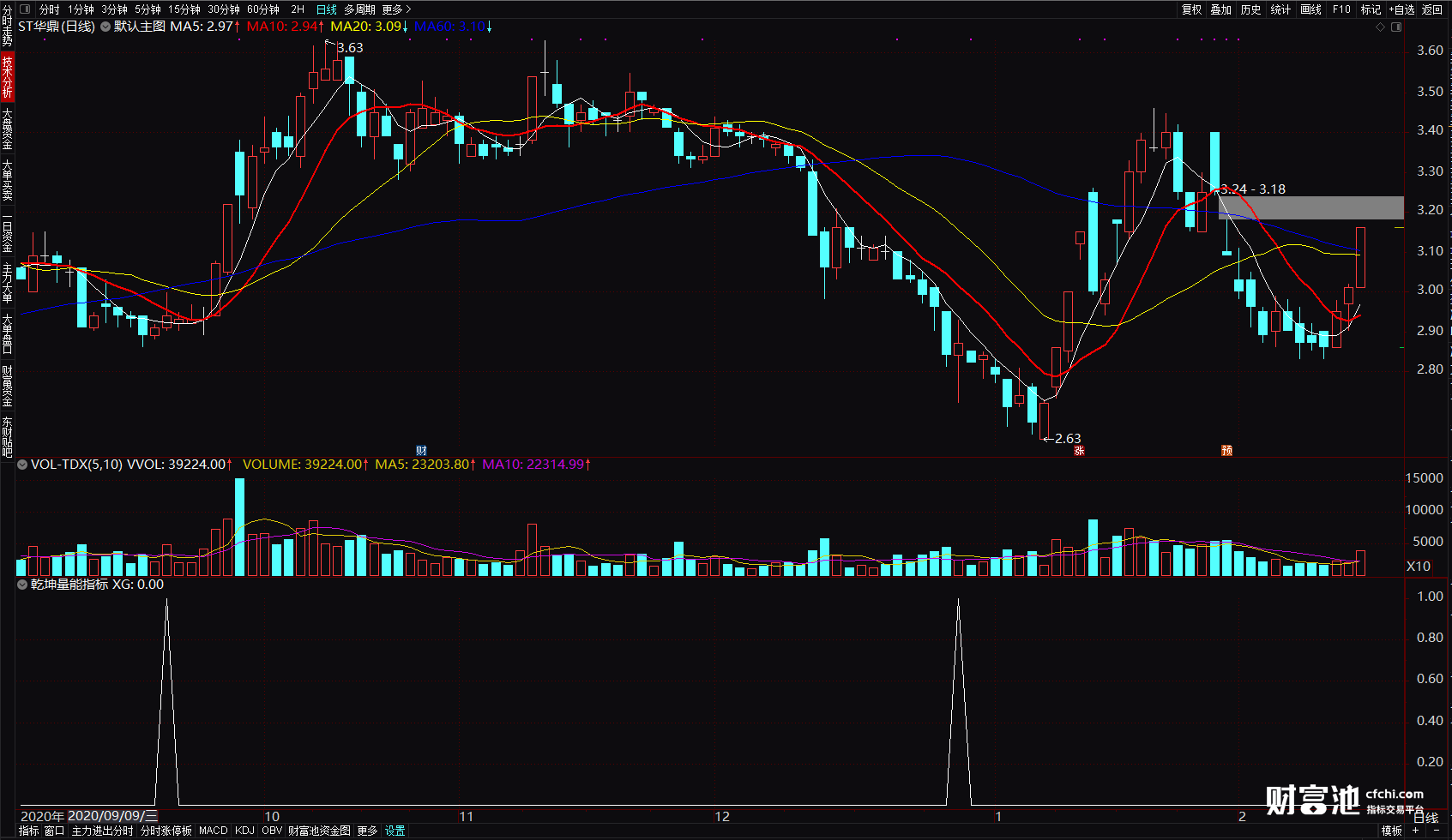Select the 3分钟 period
The image size is (1452, 840).
click(114, 9)
